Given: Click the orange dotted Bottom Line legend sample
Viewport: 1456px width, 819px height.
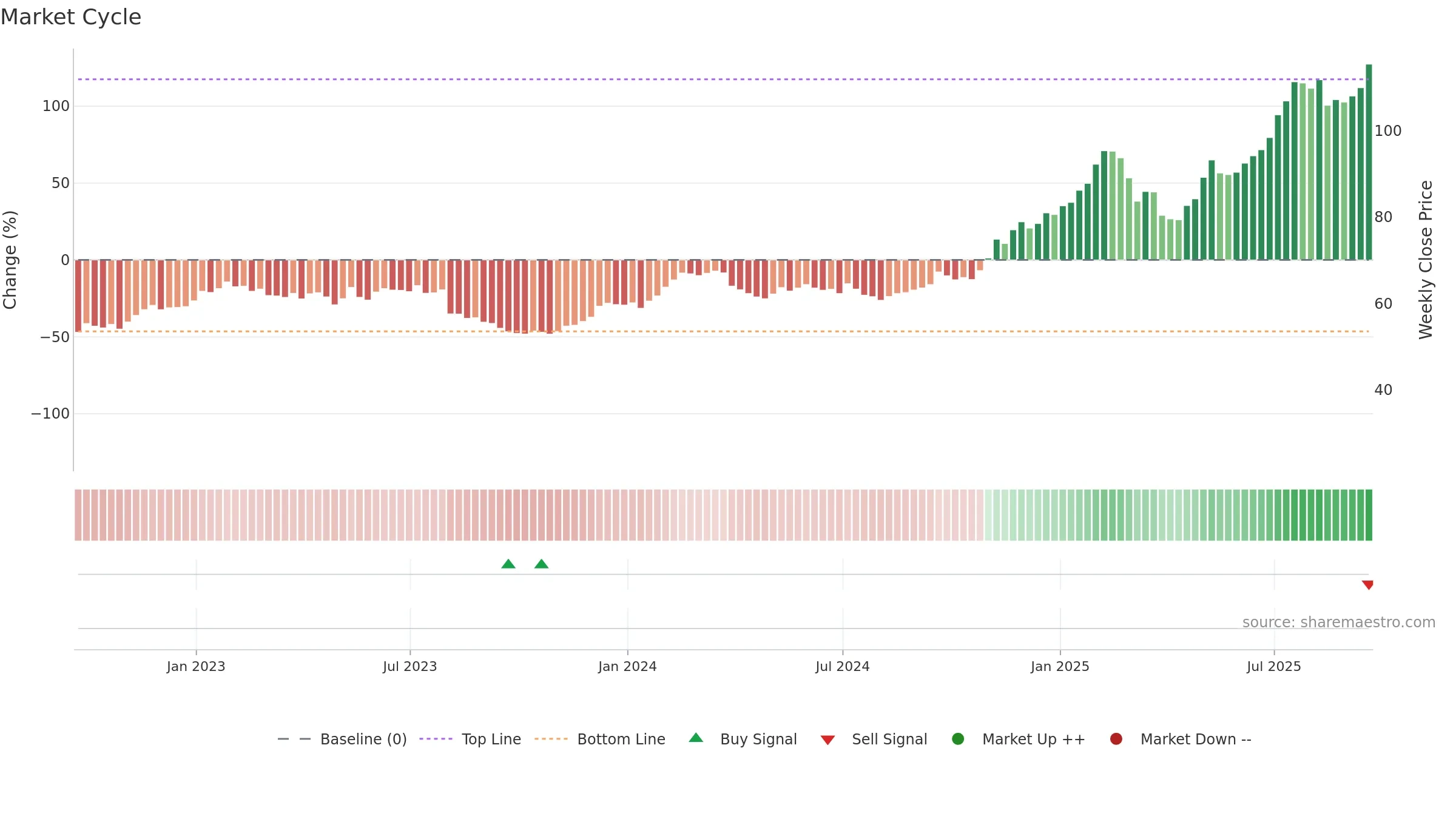Looking at the screenshot, I should coord(551,739).
